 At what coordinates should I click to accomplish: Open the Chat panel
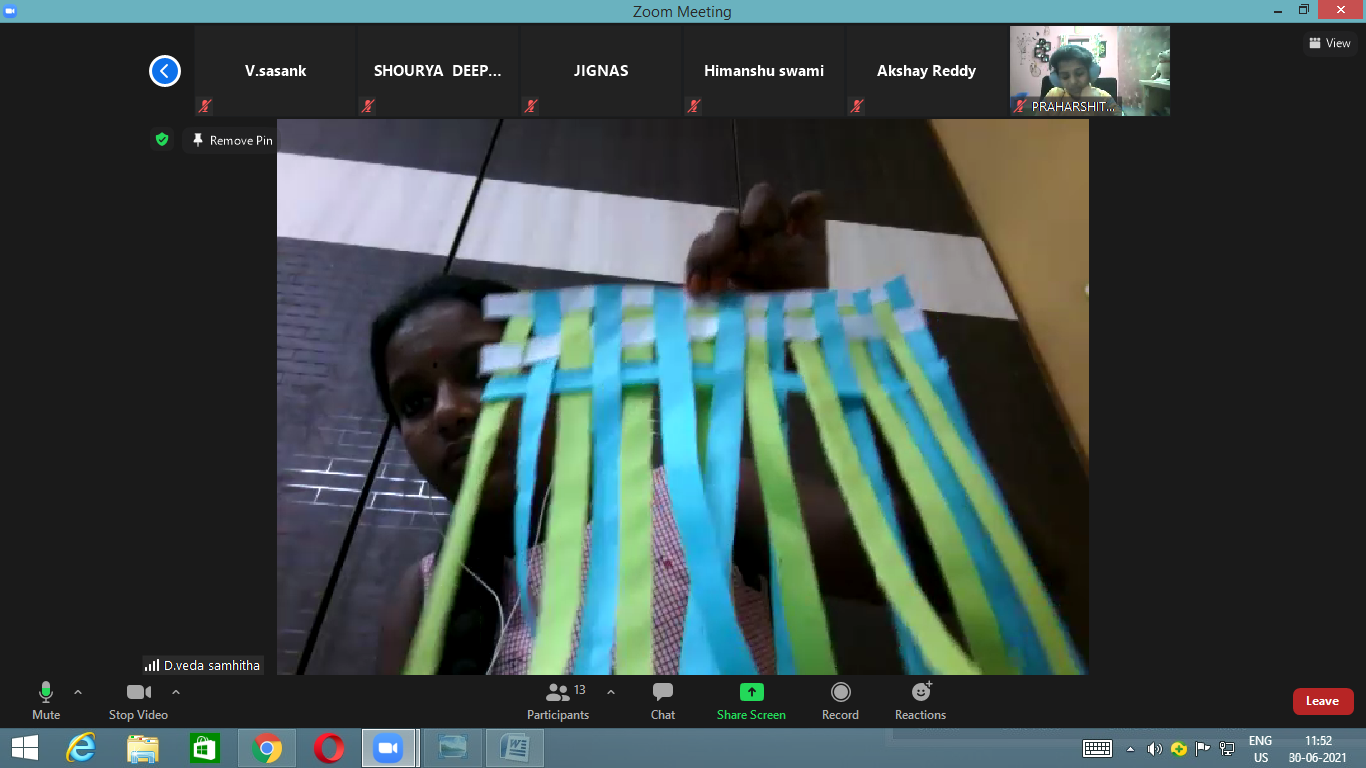coord(662,701)
